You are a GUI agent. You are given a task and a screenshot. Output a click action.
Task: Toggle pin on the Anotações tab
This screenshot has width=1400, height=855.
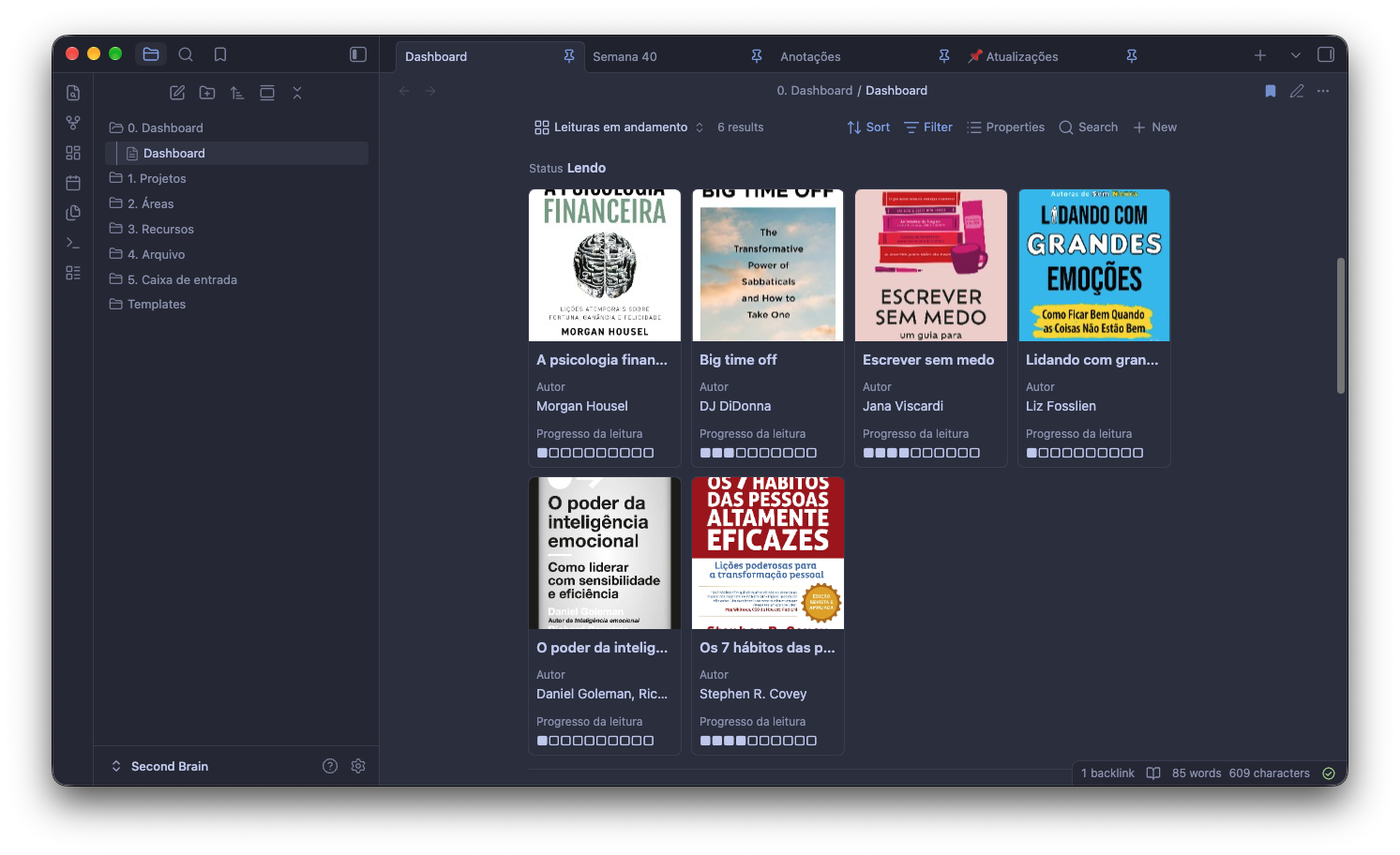click(944, 56)
